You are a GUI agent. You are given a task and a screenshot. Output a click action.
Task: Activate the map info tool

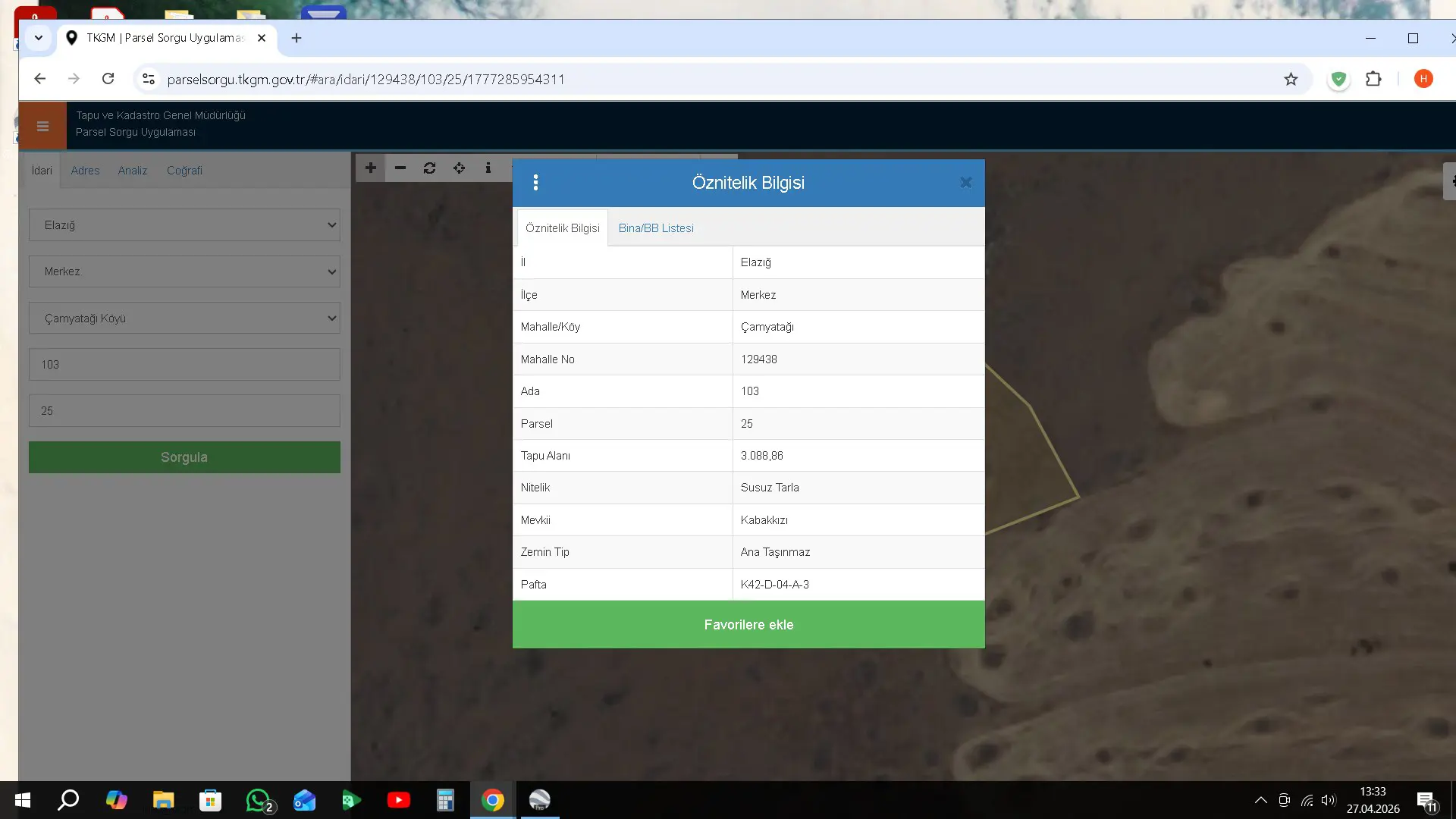coord(488,168)
